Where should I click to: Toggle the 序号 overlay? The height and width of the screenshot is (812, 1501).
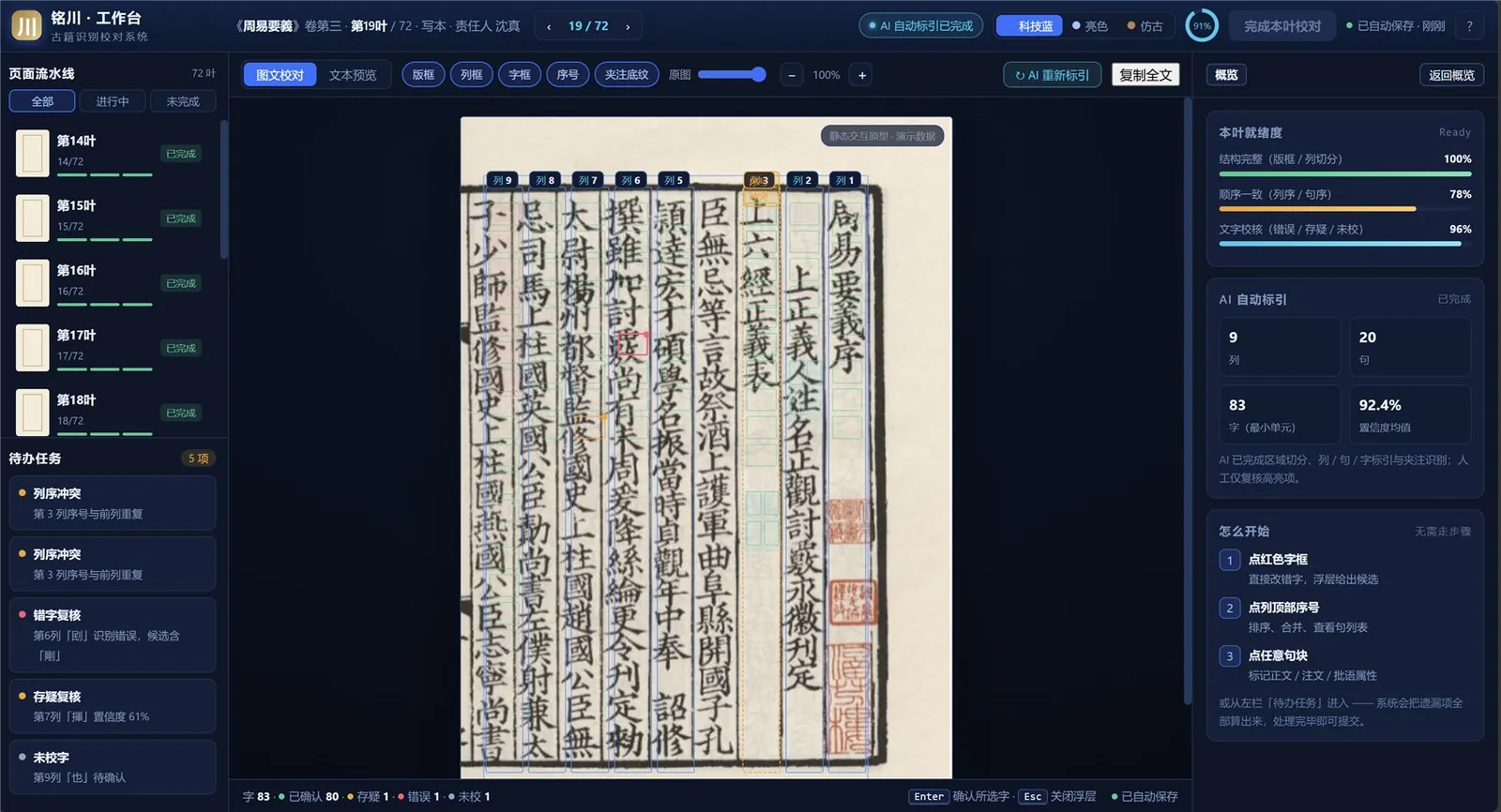pos(568,75)
